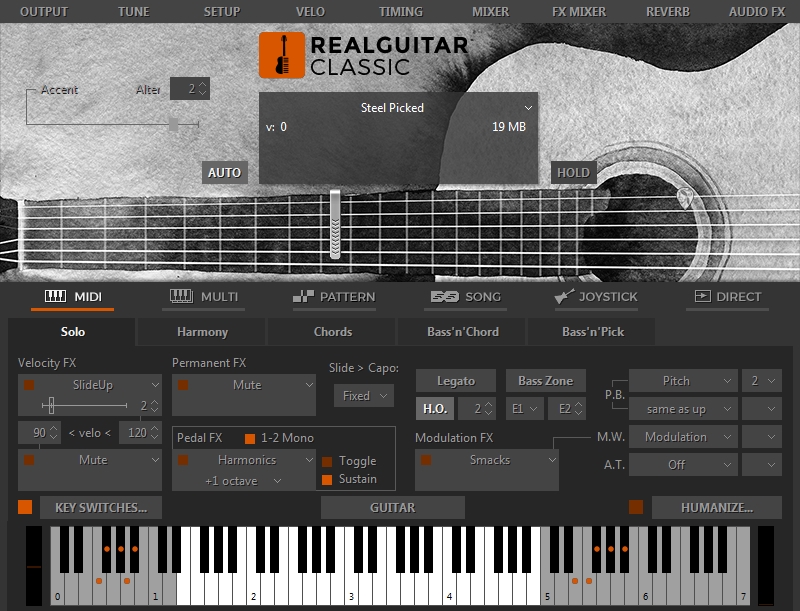
Task: Click the MULTI mode keyboard icon
Action: (x=181, y=296)
